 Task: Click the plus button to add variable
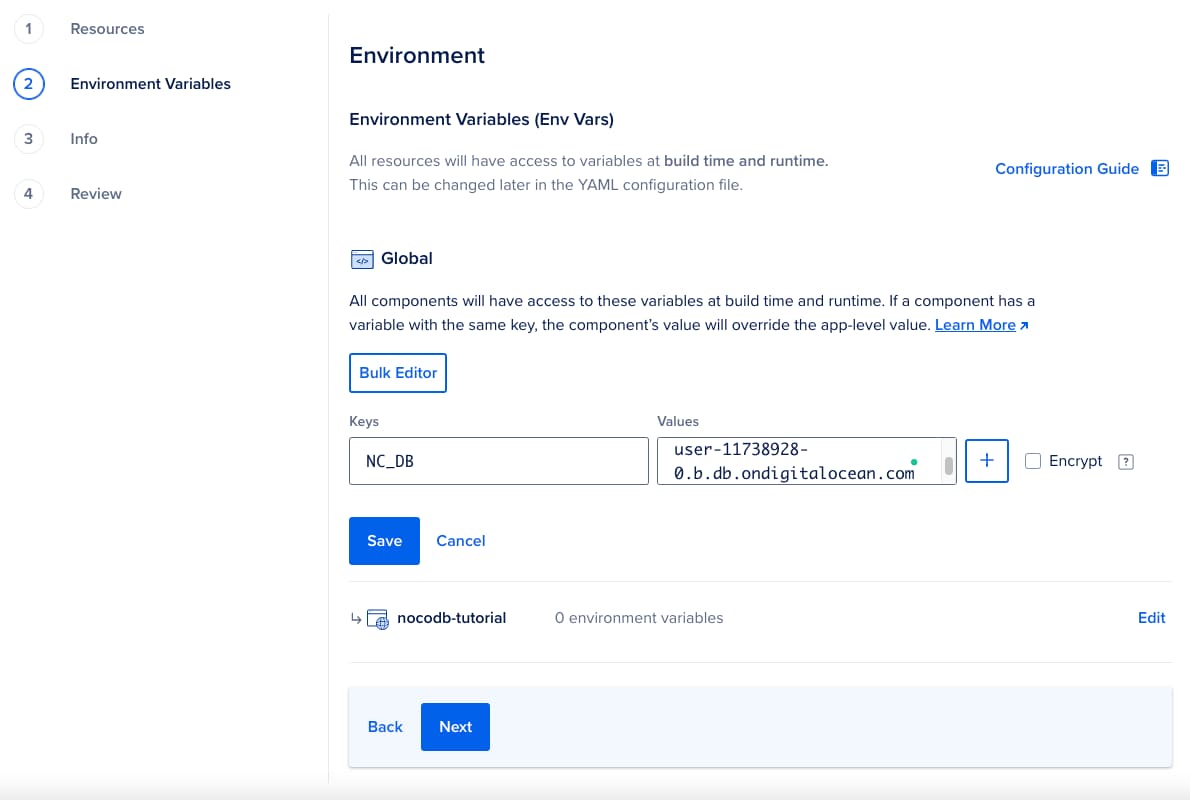987,461
